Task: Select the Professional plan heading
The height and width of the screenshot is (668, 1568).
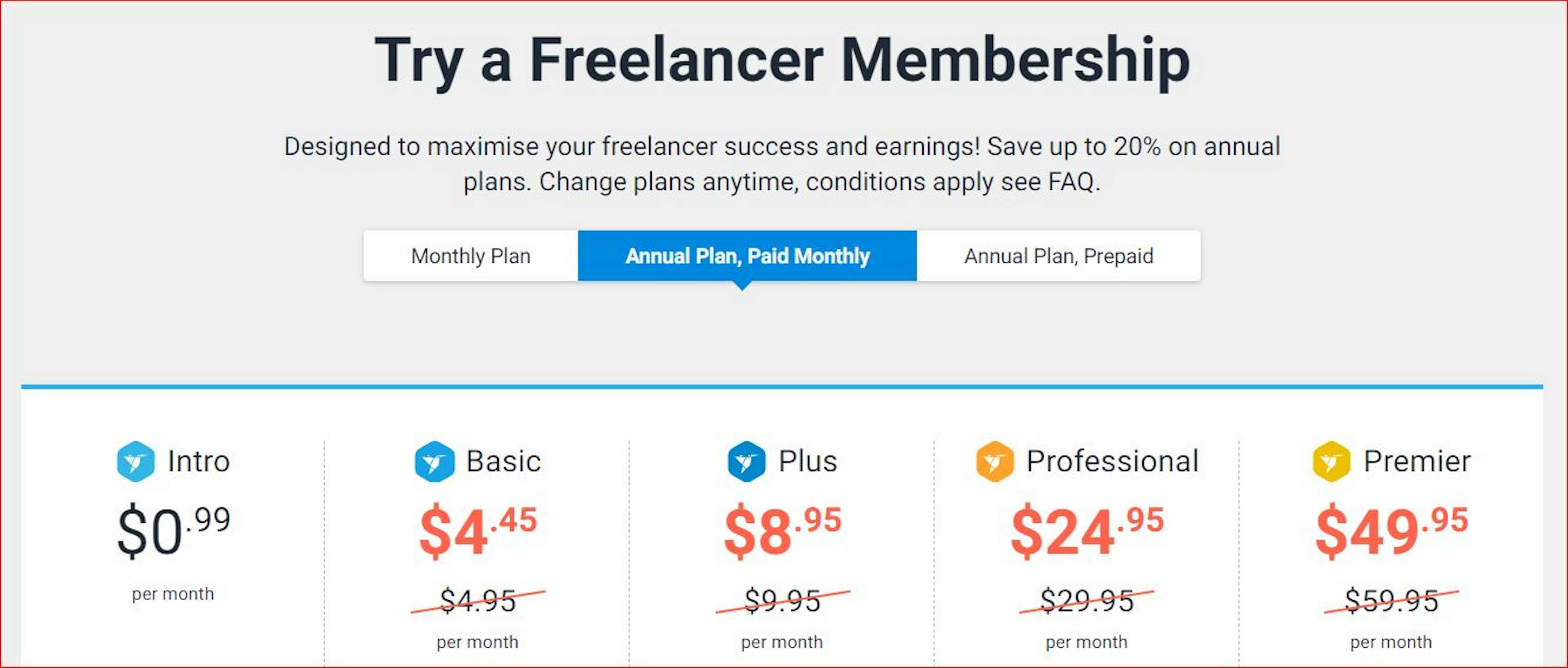Action: [x=1112, y=461]
